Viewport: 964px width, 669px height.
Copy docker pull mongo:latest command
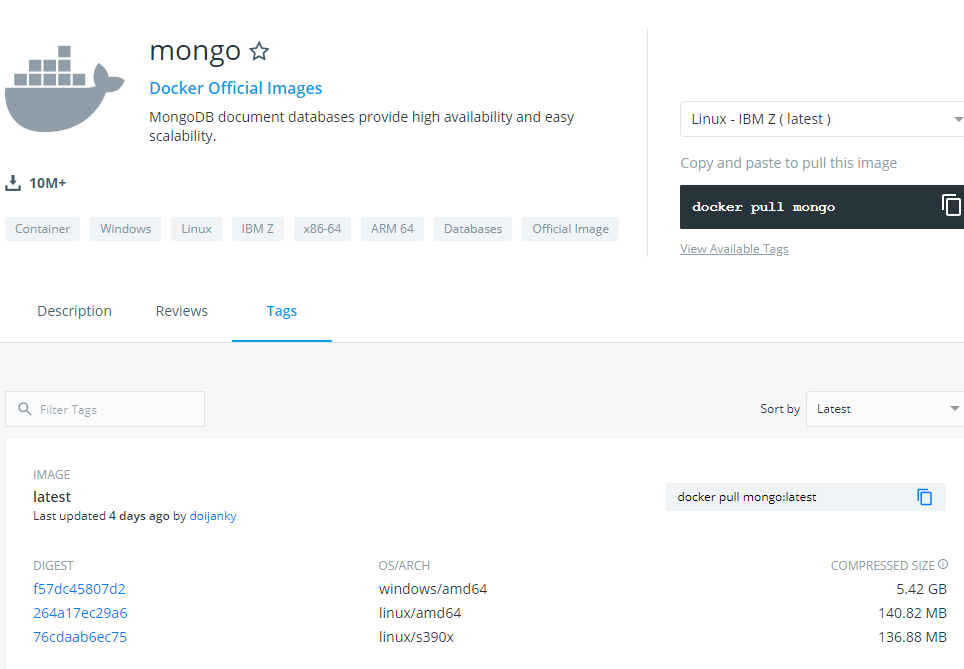(924, 497)
